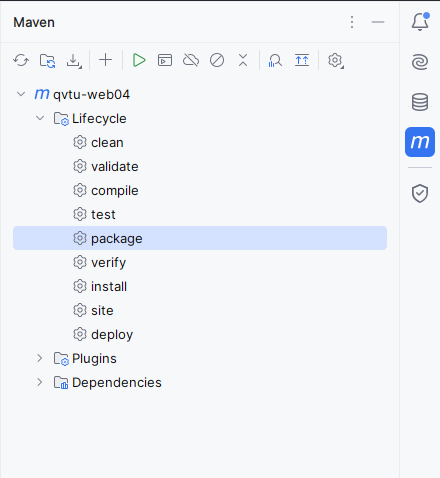Open Maven panel options menu
Viewport: 440px width, 478px height.
pyautogui.click(x=352, y=22)
